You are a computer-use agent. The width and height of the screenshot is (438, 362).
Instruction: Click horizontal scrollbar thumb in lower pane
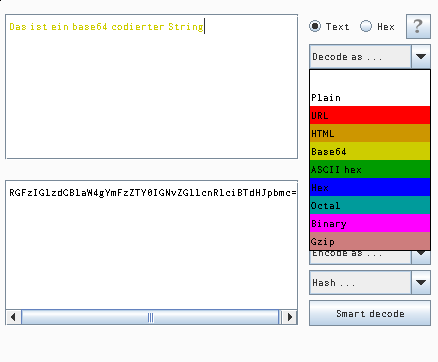click(x=150, y=317)
